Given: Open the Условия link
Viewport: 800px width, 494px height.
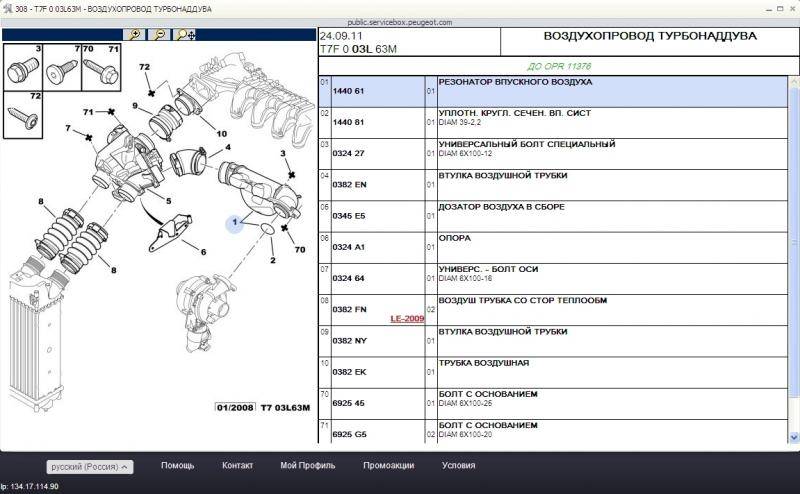Looking at the screenshot, I should [459, 465].
